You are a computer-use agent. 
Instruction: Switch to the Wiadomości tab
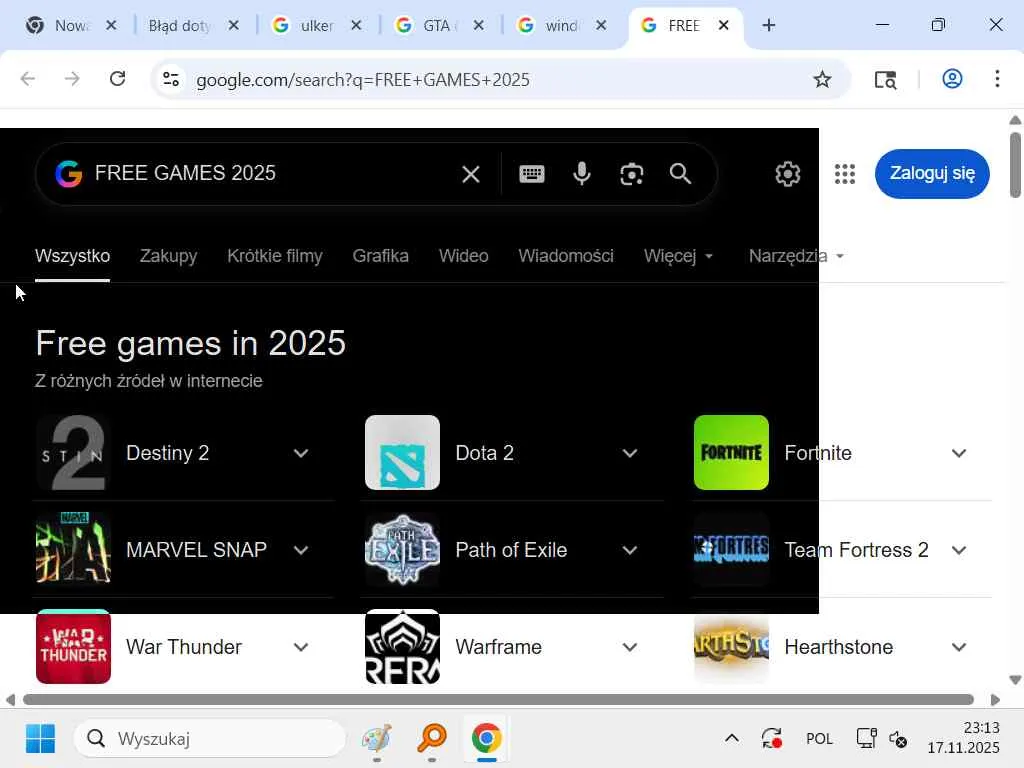566,256
